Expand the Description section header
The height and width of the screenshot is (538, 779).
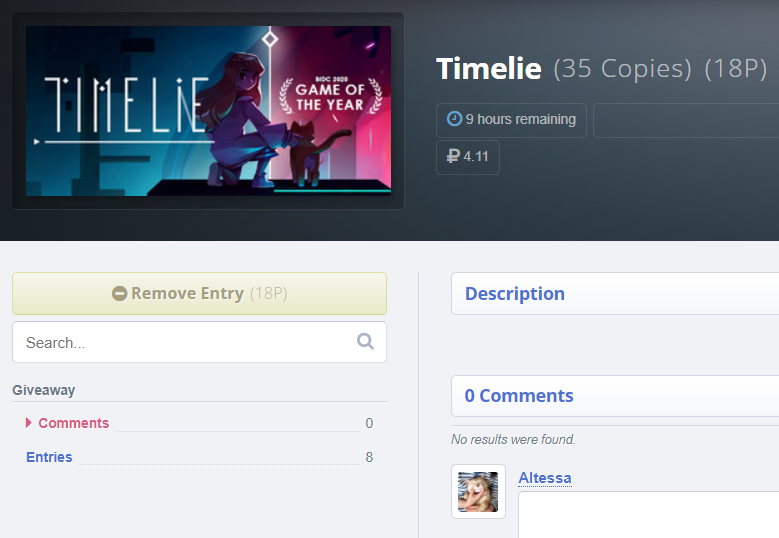point(615,294)
